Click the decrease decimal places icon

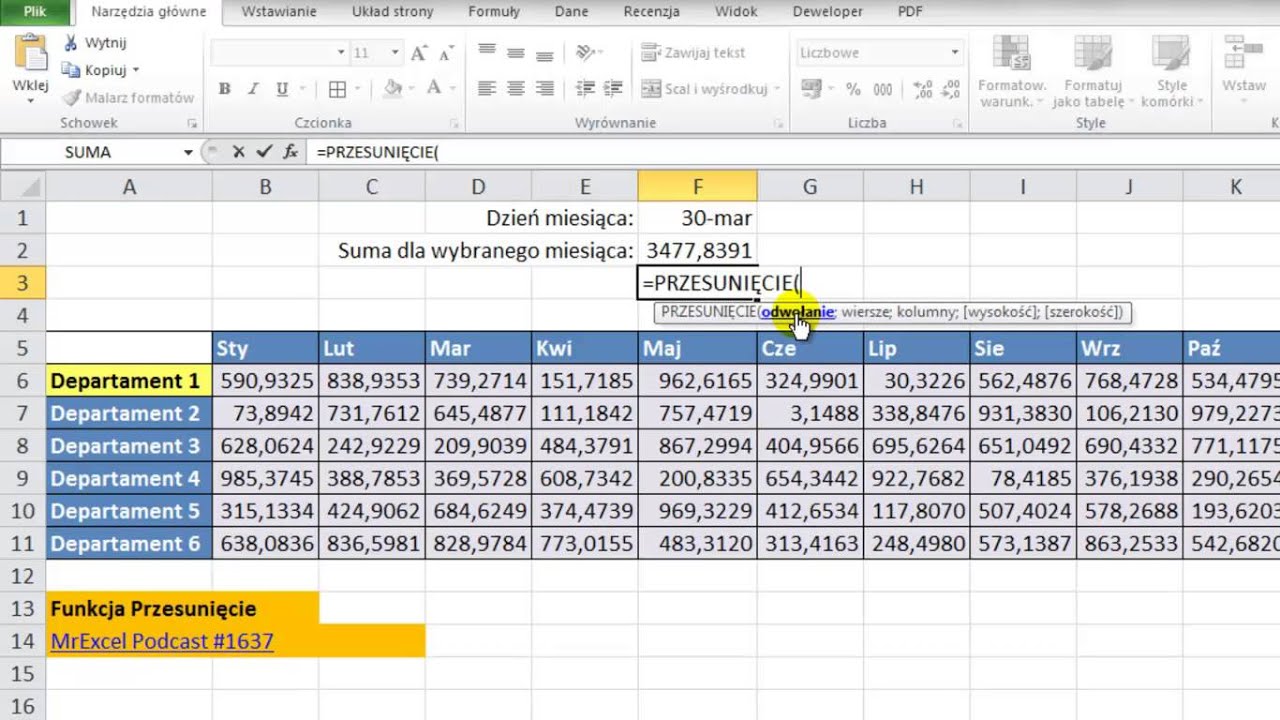[x=951, y=89]
